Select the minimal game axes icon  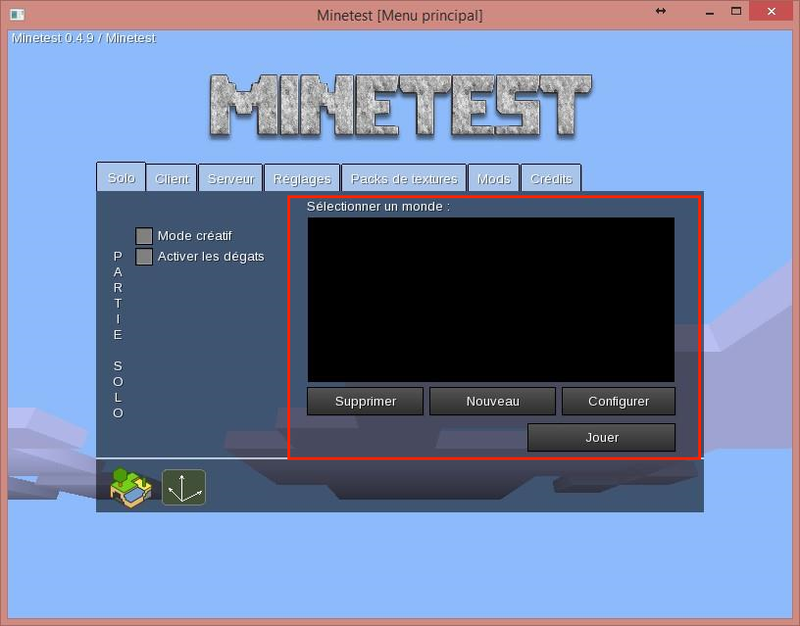tap(184, 487)
